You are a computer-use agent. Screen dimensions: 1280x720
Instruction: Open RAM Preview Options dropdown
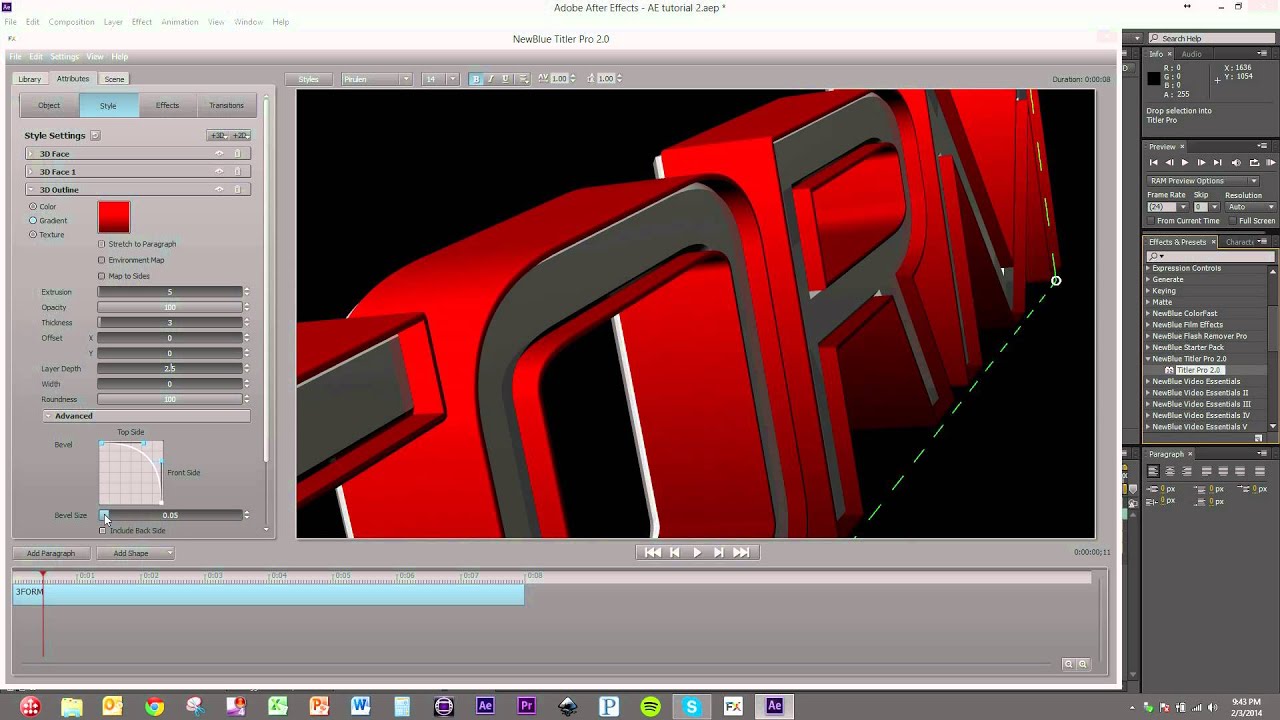[1203, 181]
